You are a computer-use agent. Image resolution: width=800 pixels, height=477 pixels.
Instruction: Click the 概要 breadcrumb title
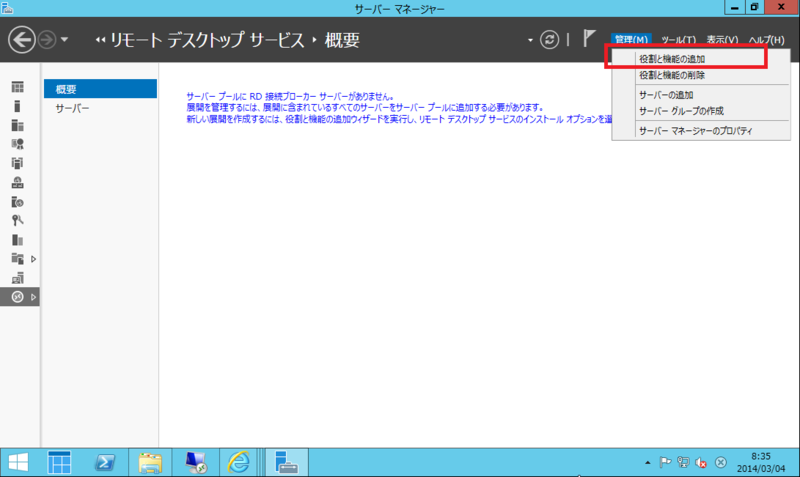pos(342,40)
